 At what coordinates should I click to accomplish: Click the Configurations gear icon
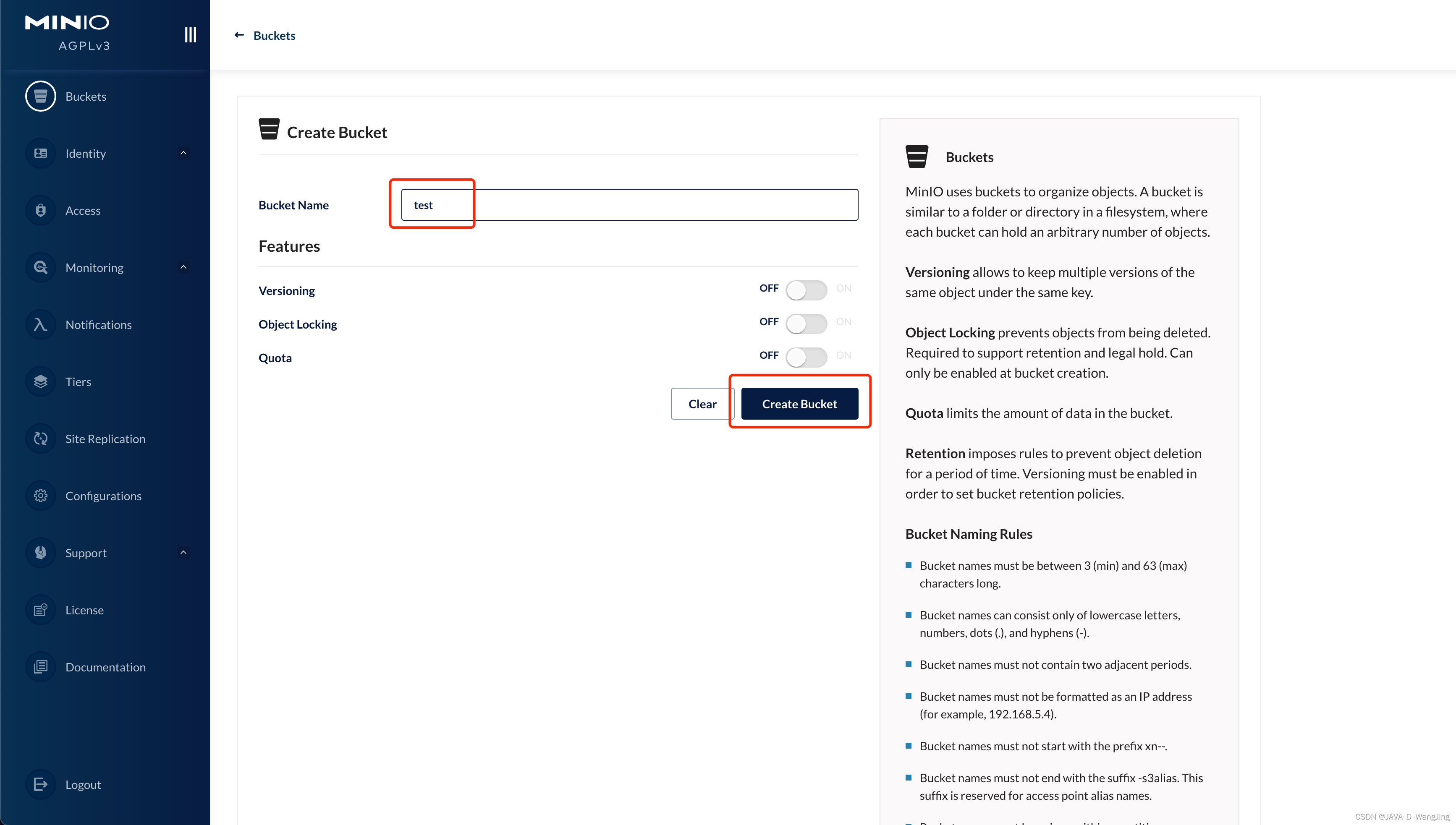point(40,496)
